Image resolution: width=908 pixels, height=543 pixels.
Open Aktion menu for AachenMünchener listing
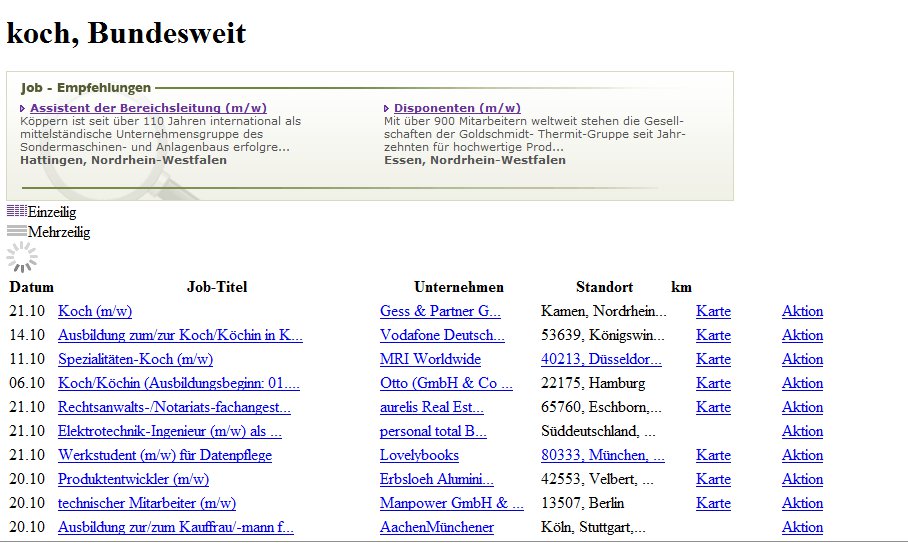(802, 527)
